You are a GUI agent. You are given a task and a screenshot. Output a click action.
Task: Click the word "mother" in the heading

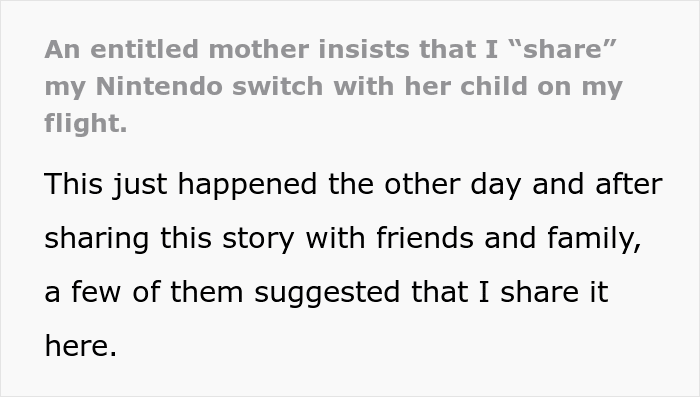point(258,49)
